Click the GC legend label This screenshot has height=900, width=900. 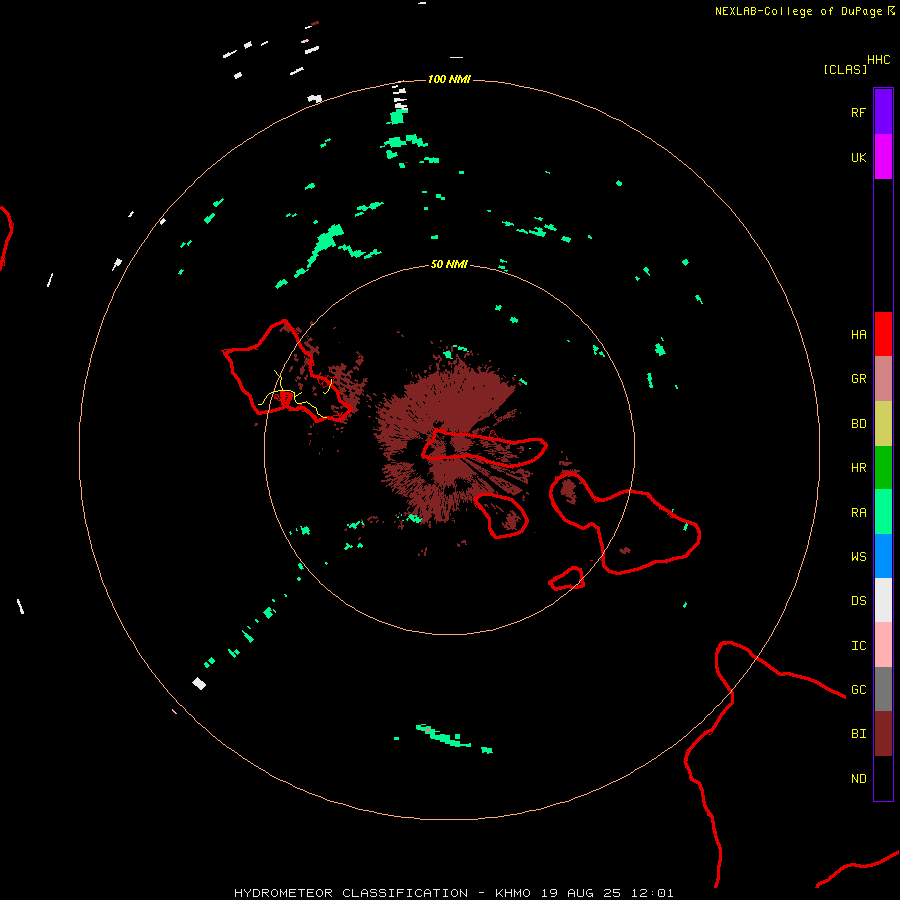point(858,689)
